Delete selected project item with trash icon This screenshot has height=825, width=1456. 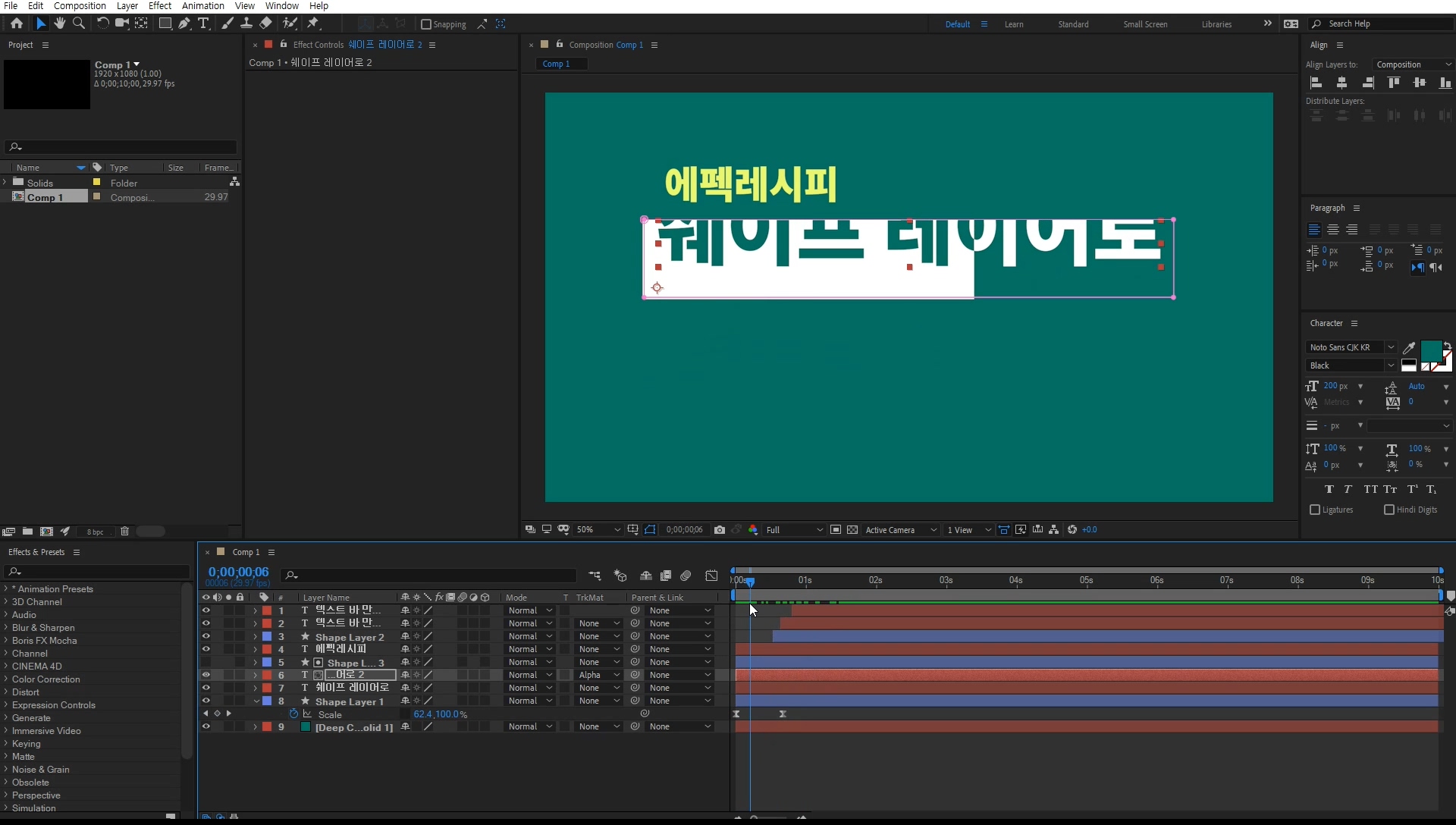point(125,532)
